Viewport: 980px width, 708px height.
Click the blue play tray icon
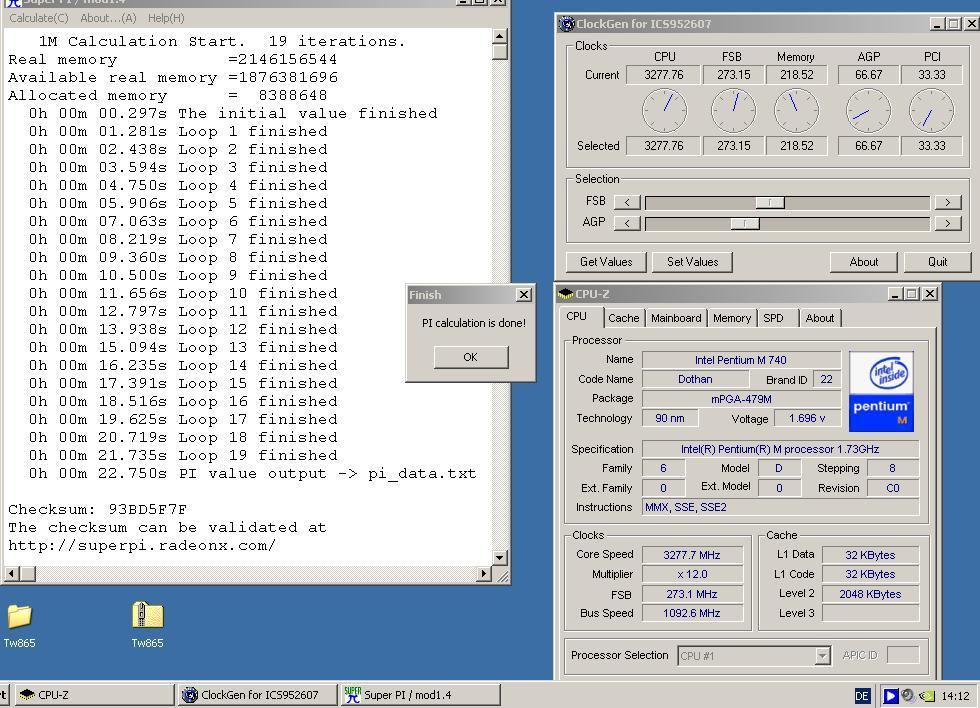coord(891,696)
